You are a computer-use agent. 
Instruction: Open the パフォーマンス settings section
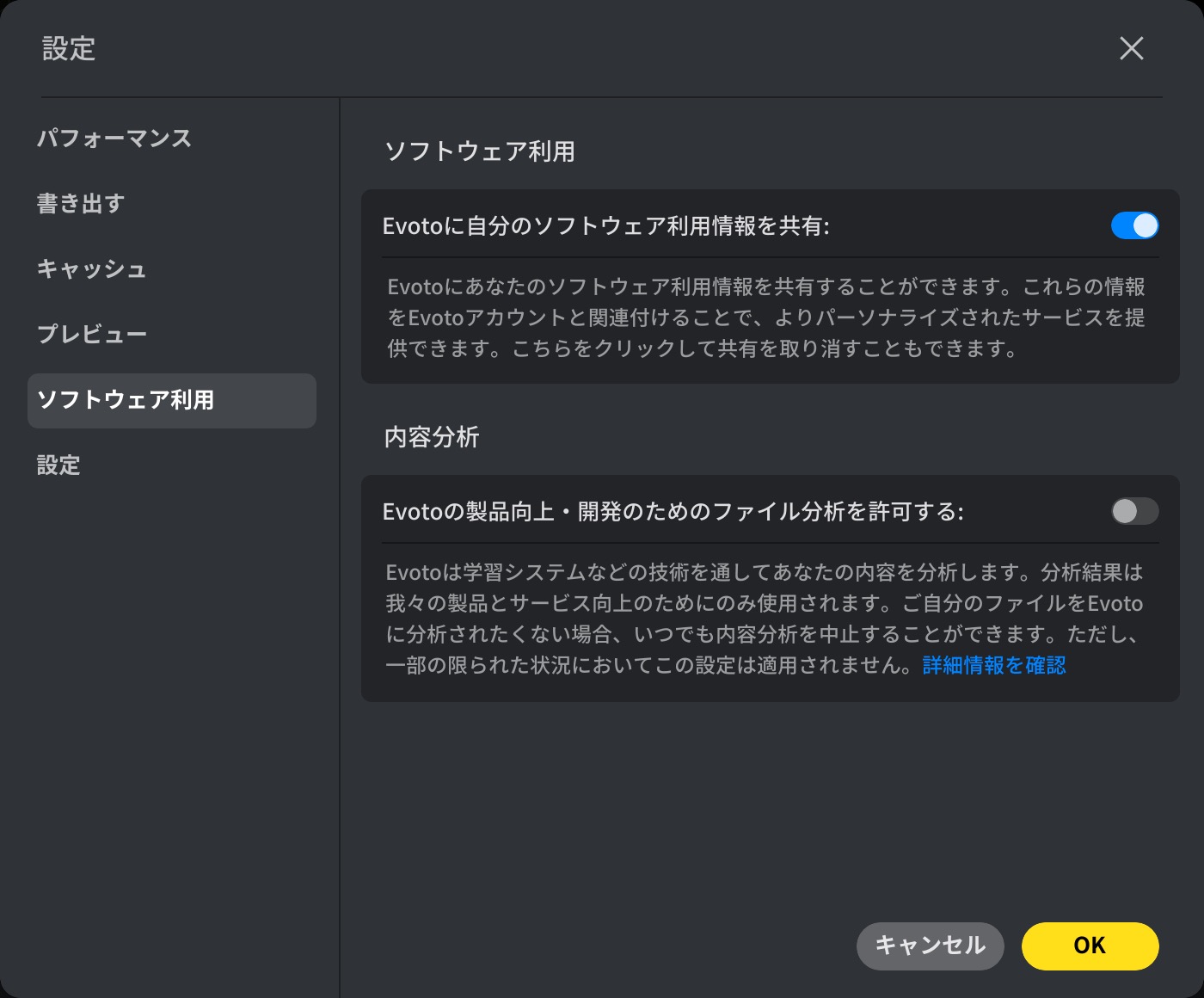(114, 138)
